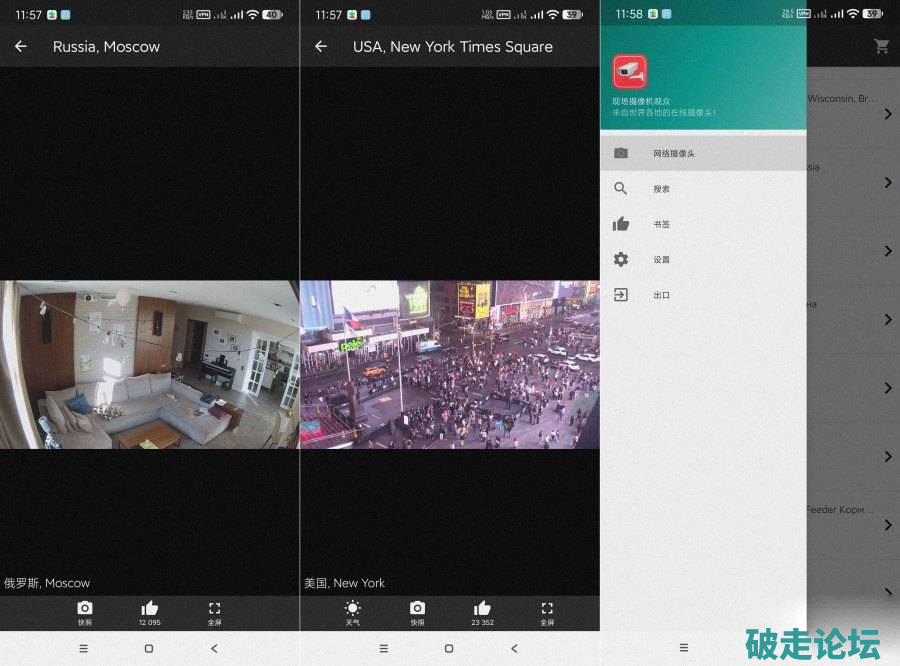This screenshot has width=900, height=666.
Task: Show weather for the New York camera
Action: 352,612
